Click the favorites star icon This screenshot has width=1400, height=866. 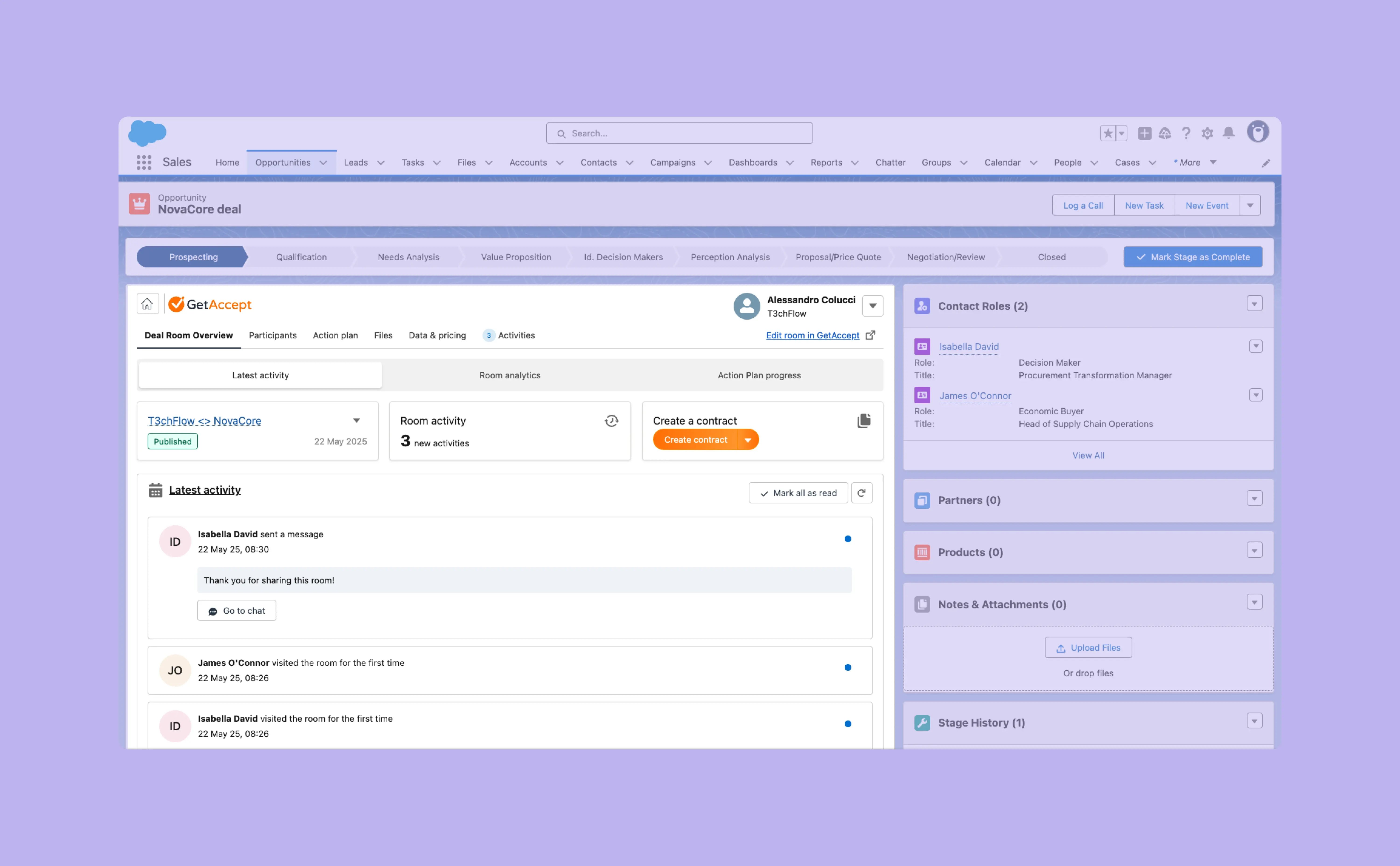coord(1108,133)
